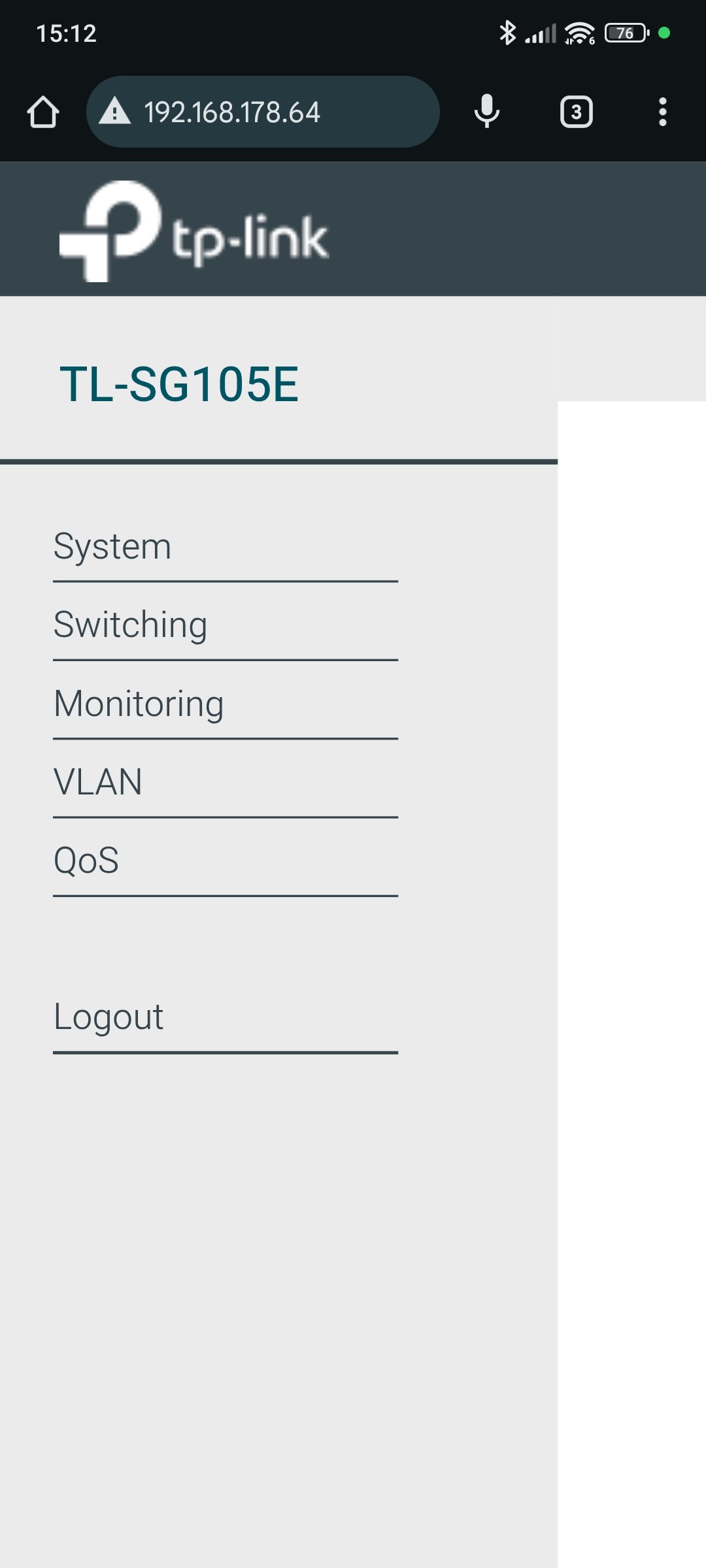The height and width of the screenshot is (1568, 706).
Task: Expand the Switching menu section
Action: coord(226,625)
